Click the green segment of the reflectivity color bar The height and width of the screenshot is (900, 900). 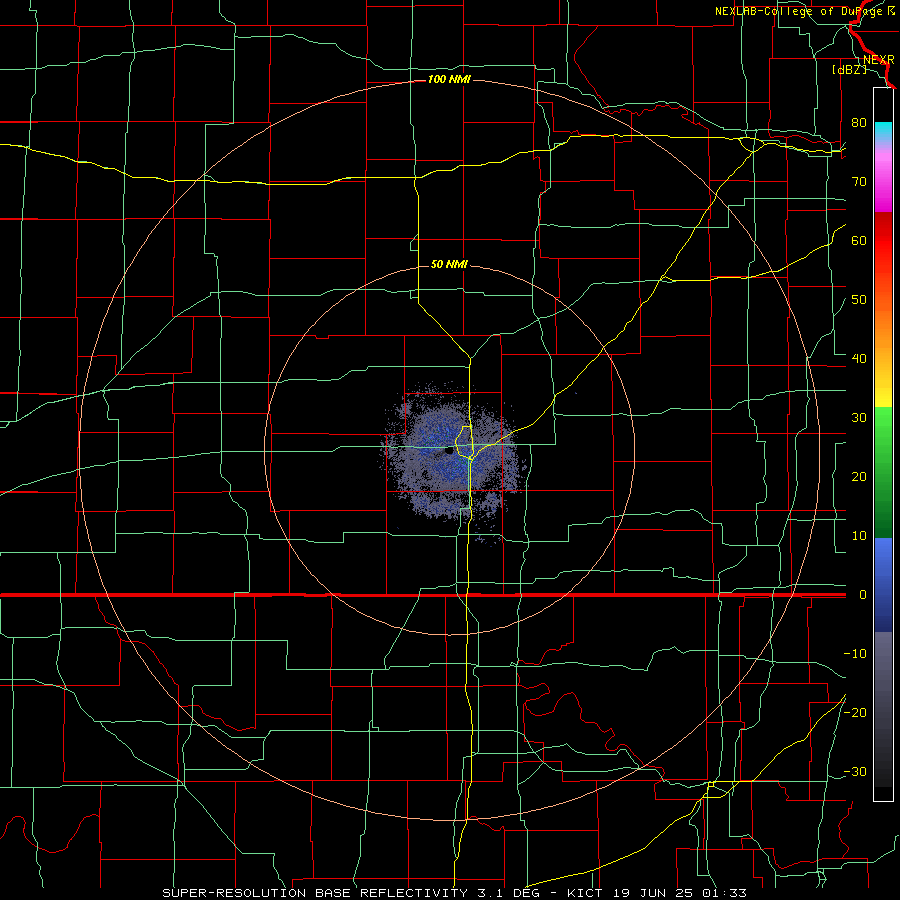[883, 472]
